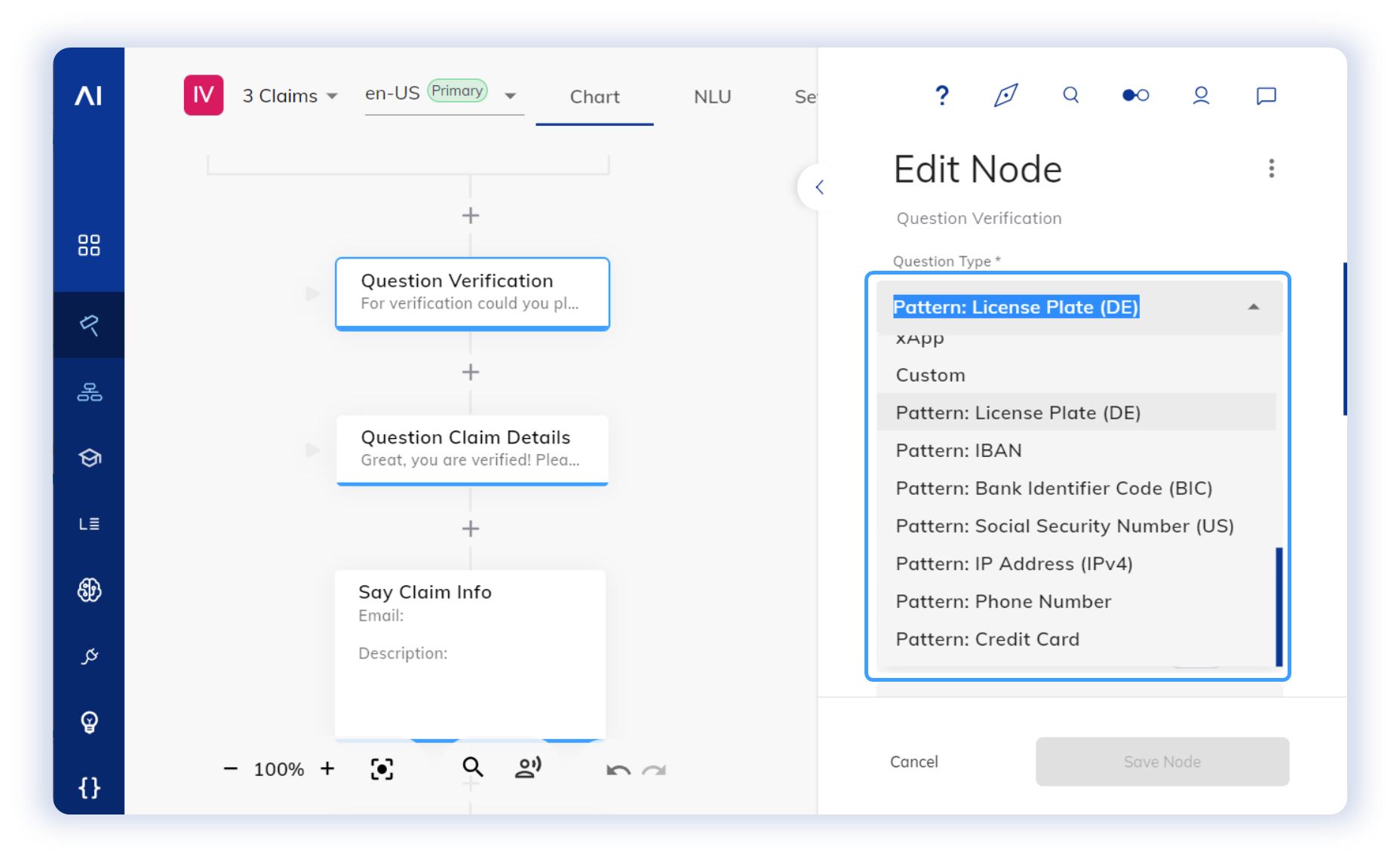This screenshot has height=862, width=1400.
Task: Click the 100% zoom level text
Action: (x=279, y=769)
